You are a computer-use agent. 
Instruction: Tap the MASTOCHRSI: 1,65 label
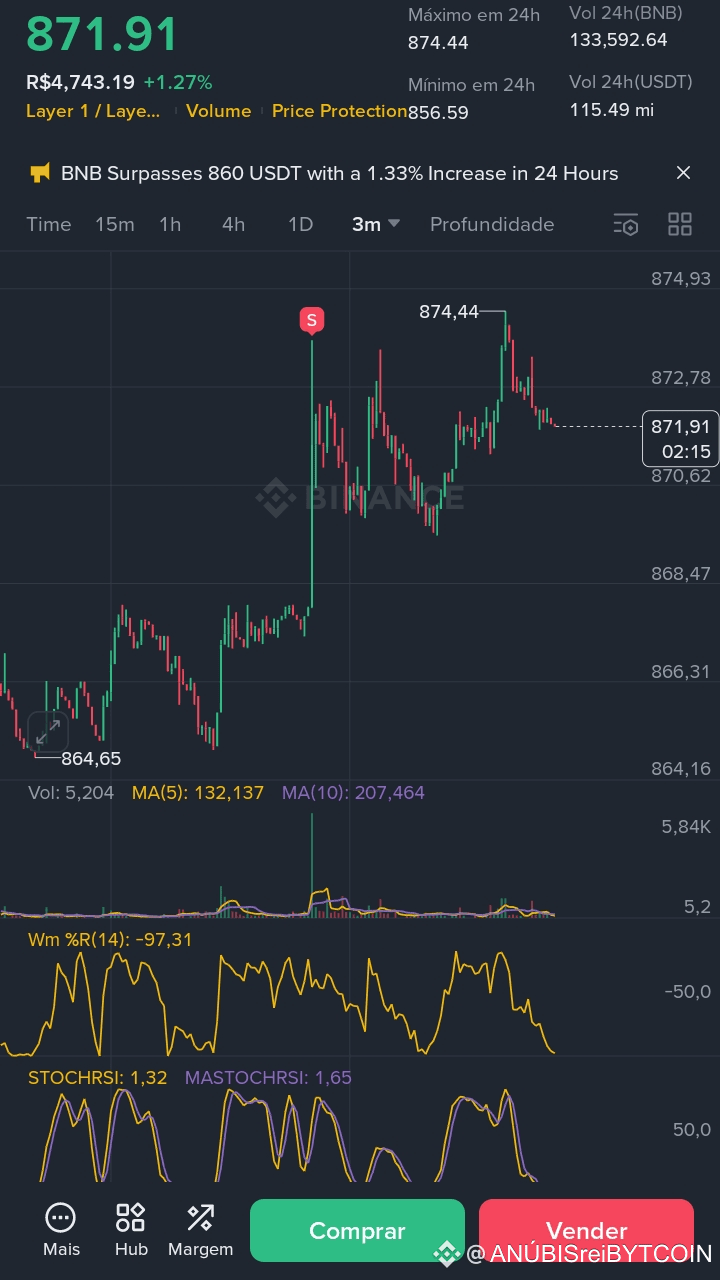click(268, 1078)
